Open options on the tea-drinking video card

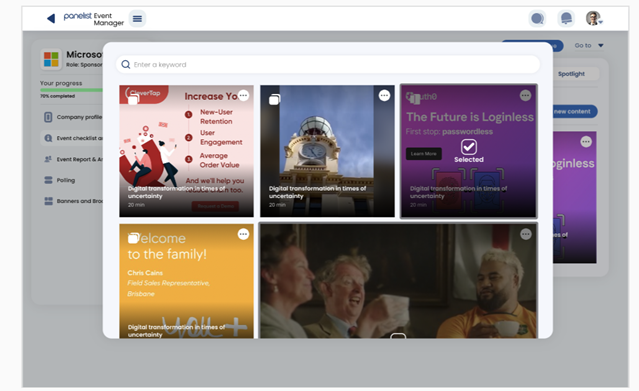[526, 234]
